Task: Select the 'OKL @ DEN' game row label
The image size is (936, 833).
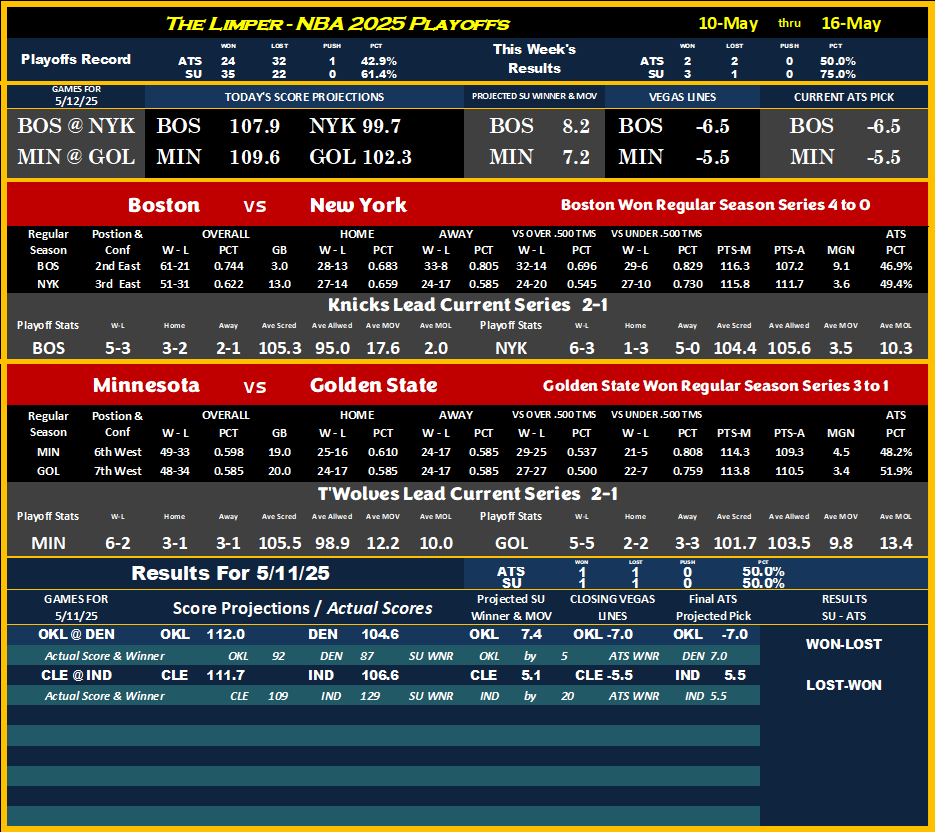Action: 76,634
